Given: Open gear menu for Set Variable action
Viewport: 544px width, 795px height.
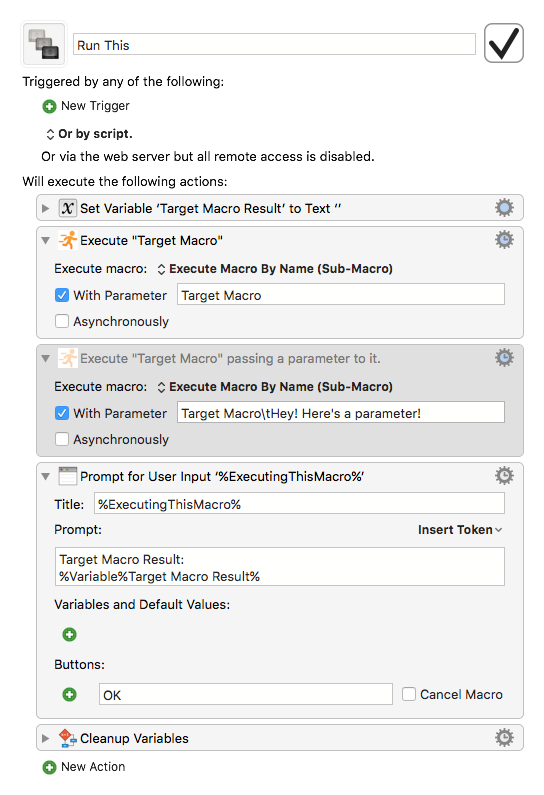Looking at the screenshot, I should tap(504, 208).
